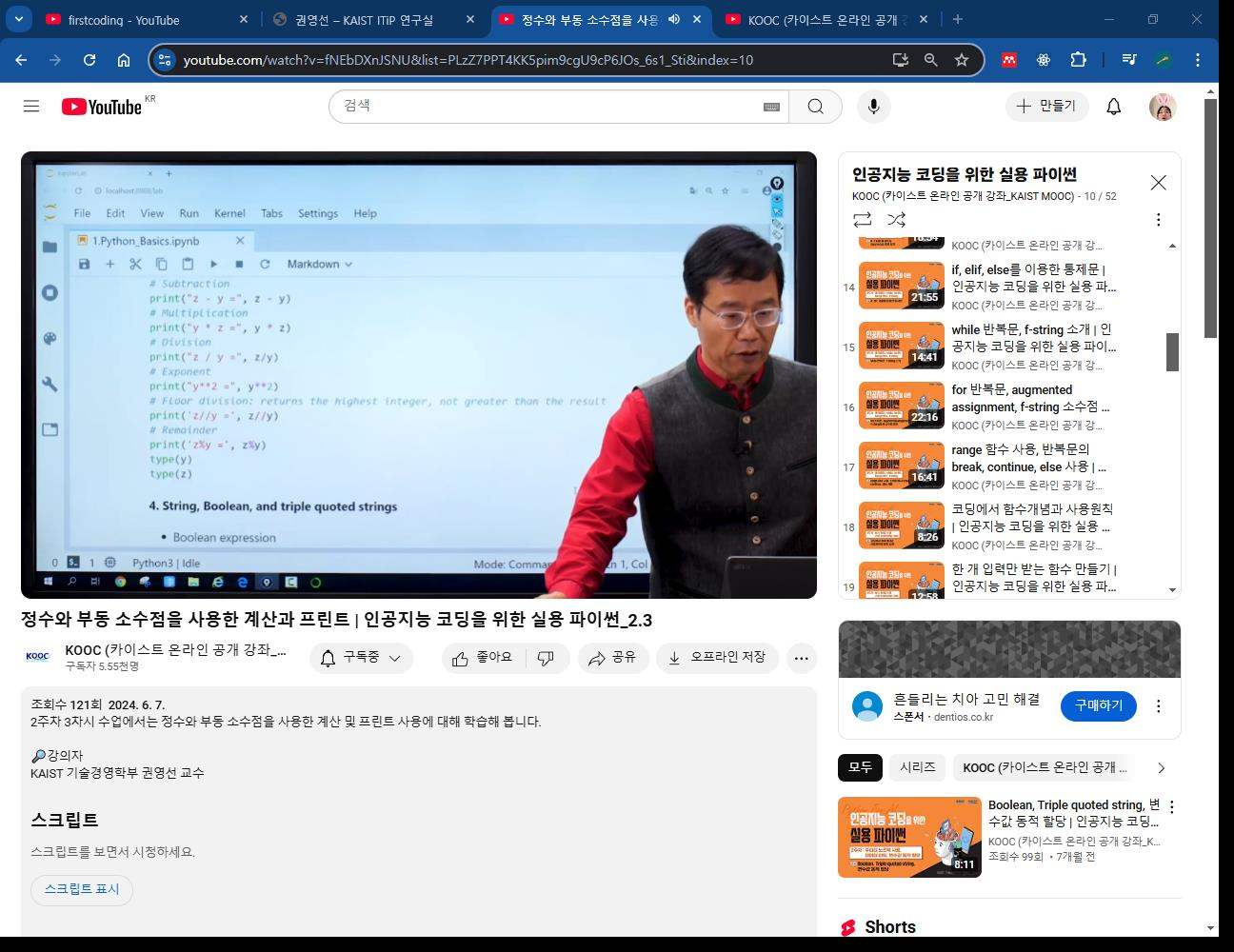Open the KOOC channel avatar
The image size is (1234, 952).
[x=38, y=657]
